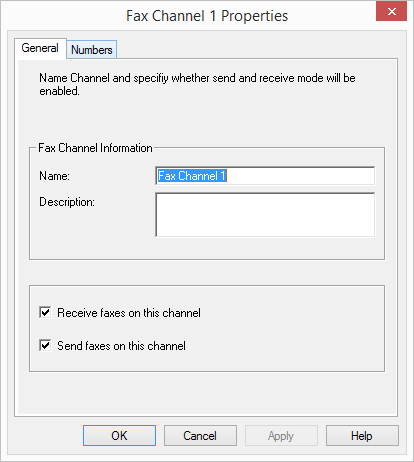The height and width of the screenshot is (462, 414).
Task: Click the "Name:" field label
Action: [54, 176]
